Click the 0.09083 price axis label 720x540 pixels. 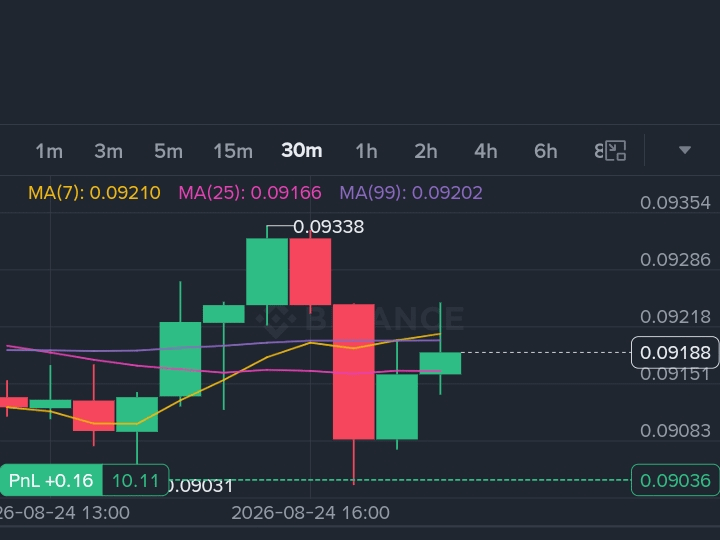[675, 431]
